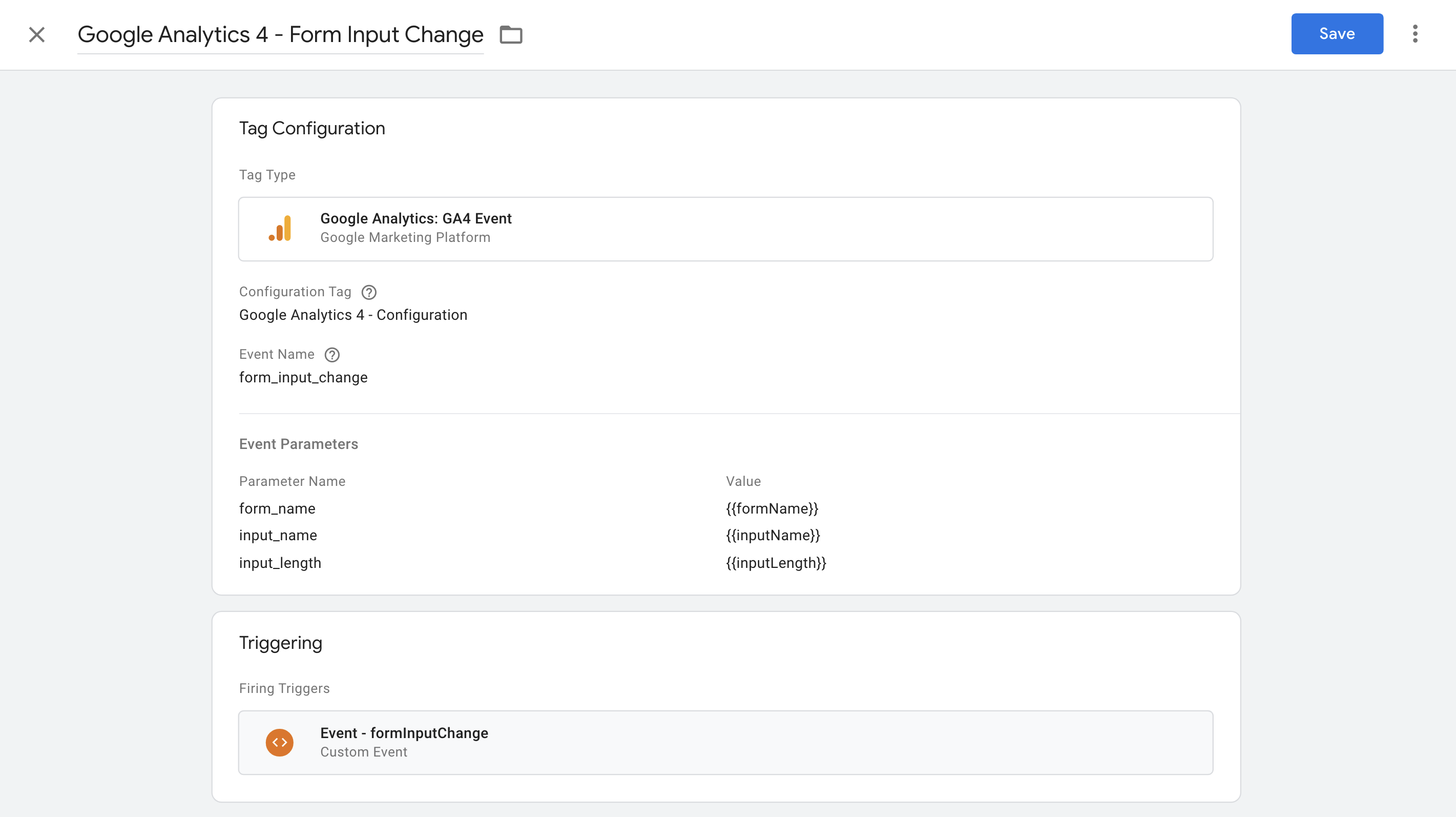The width and height of the screenshot is (1456, 817).
Task: Click the Save button
Action: (x=1337, y=34)
